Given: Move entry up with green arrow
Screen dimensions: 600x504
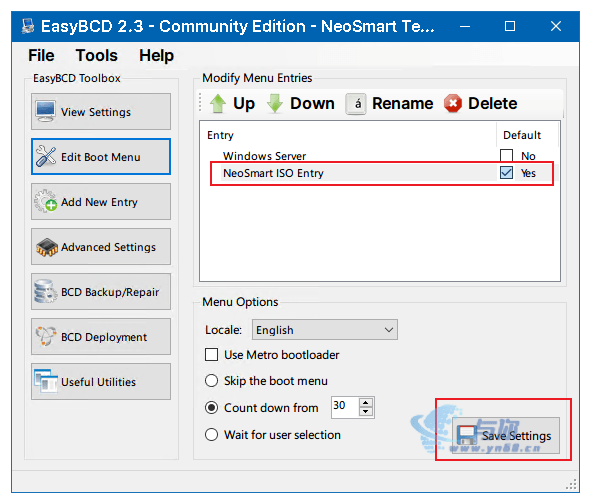Looking at the screenshot, I should pos(218,103).
